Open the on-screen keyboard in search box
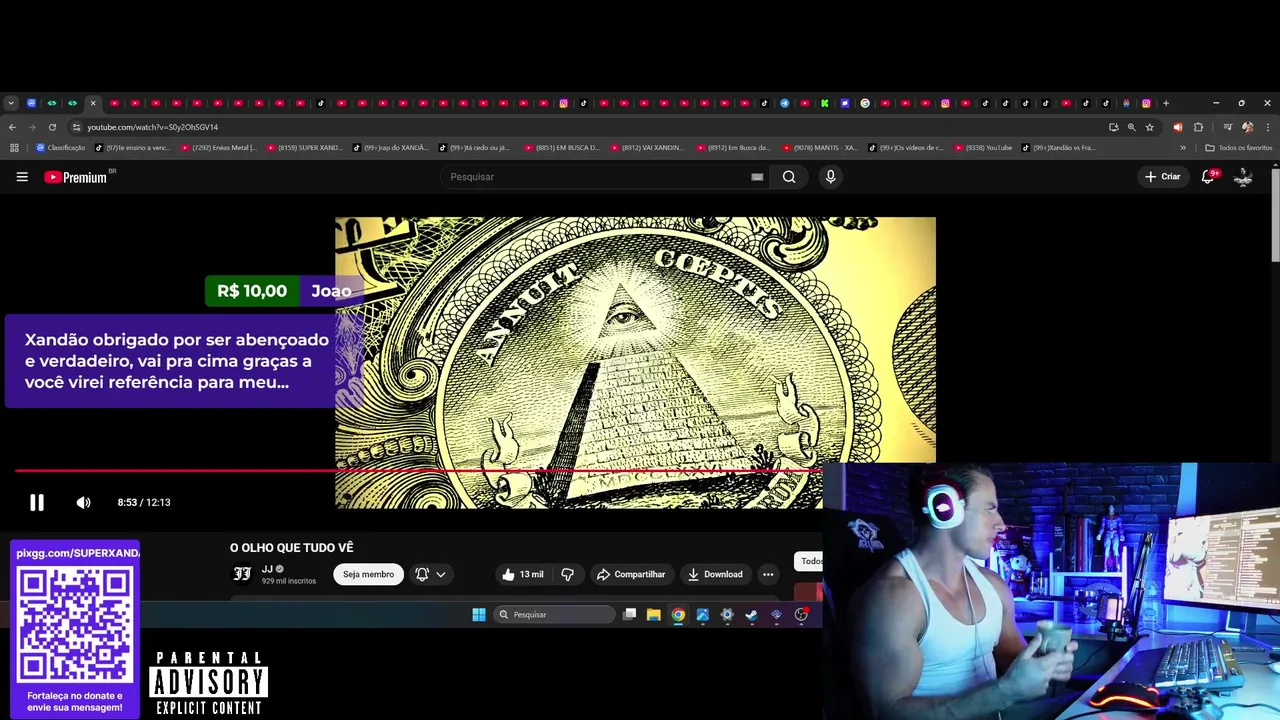Viewport: 1280px width, 720px height. pos(757,177)
